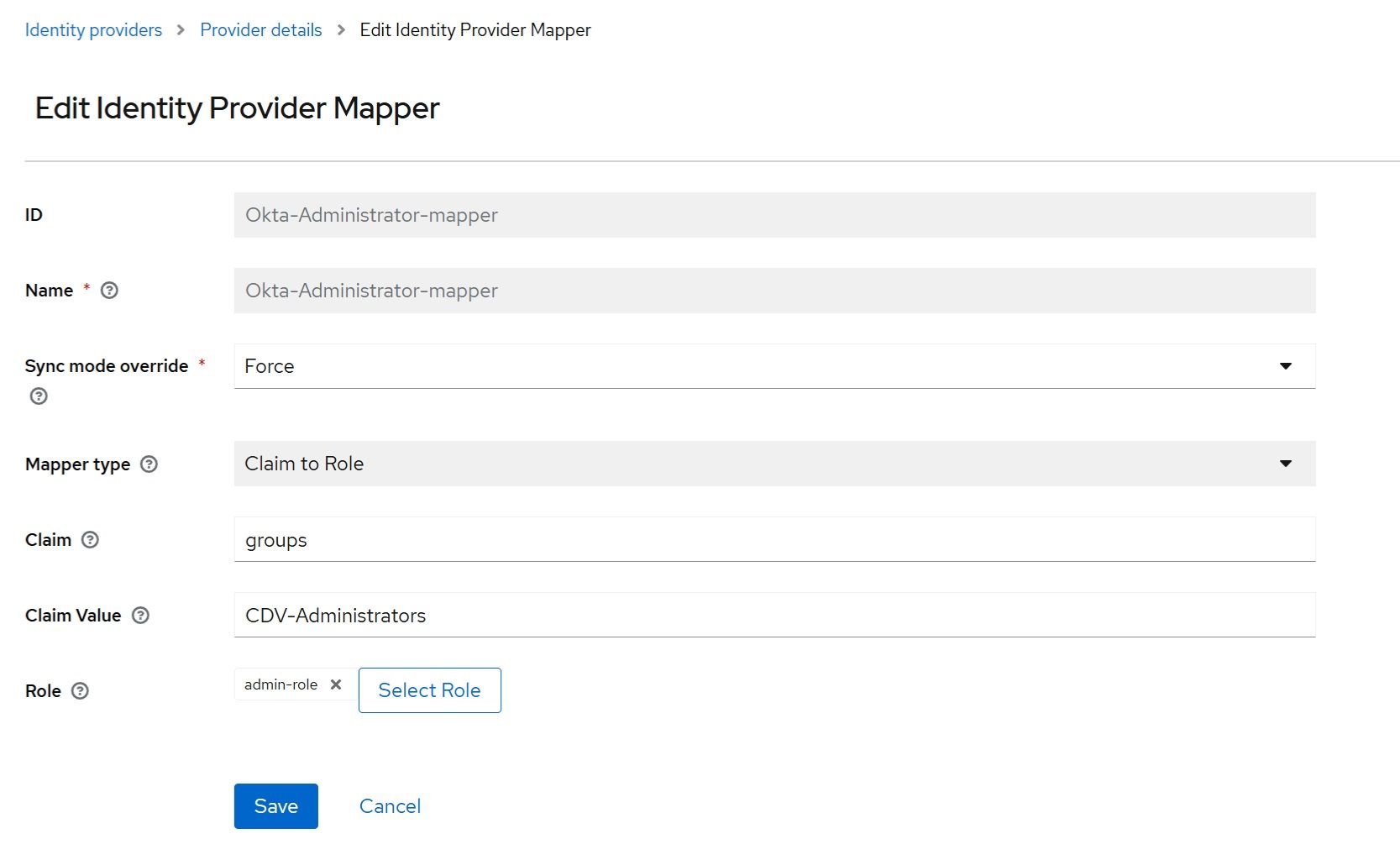Click the admin-role chip label
The width and height of the screenshot is (1400, 860).
pyautogui.click(x=281, y=684)
